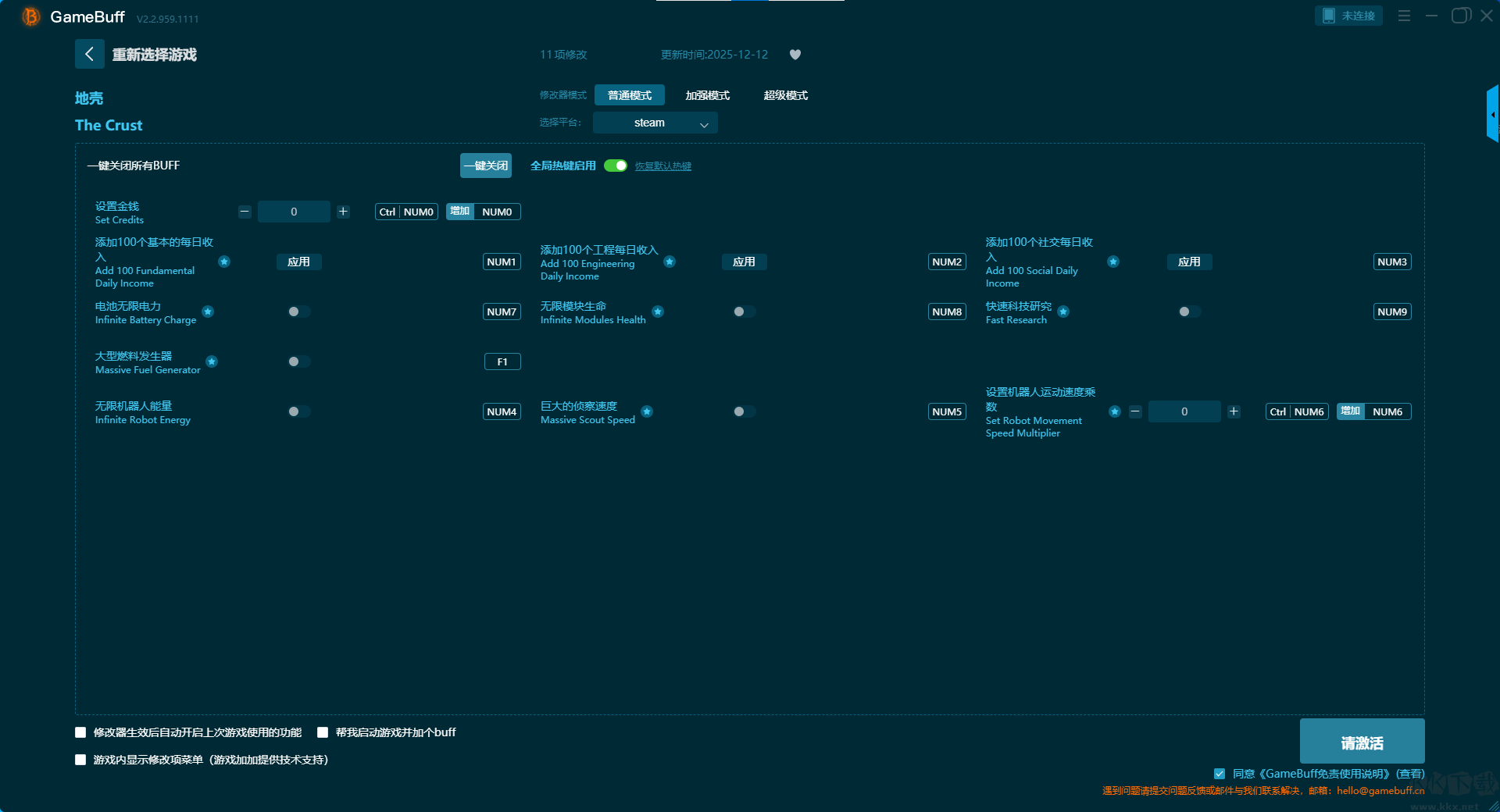Expand the blue side panel handle
Image resolution: width=1500 pixels, height=812 pixels.
[x=1492, y=114]
